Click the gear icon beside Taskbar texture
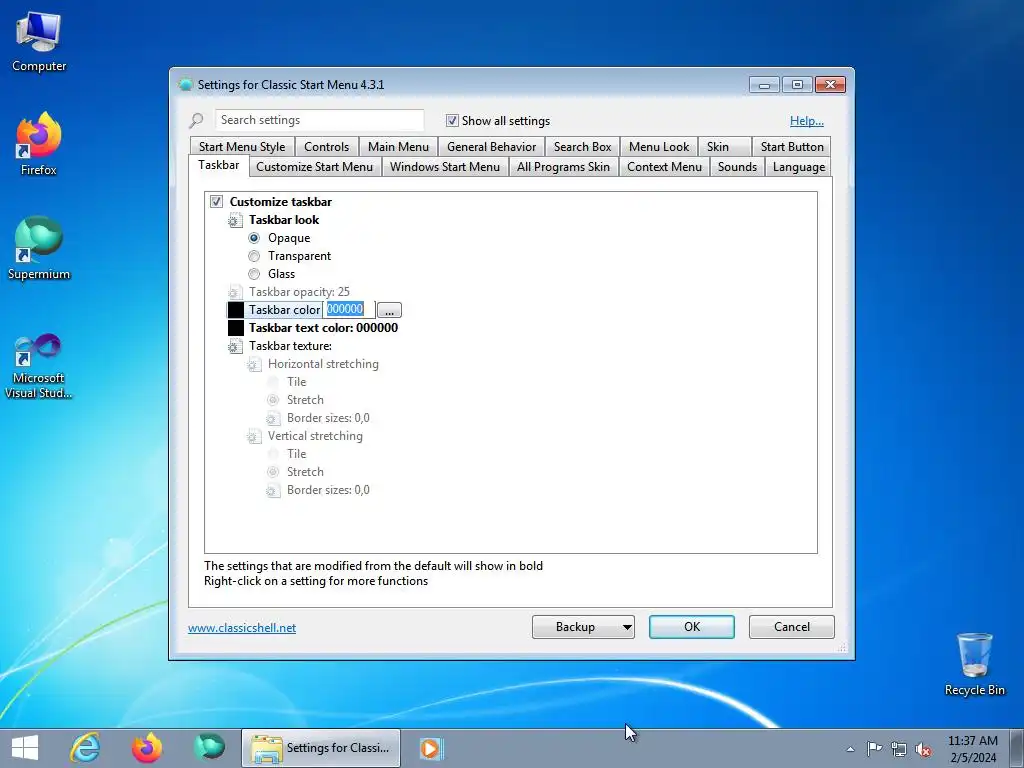Screen dimensions: 1024x768 [x=235, y=346]
